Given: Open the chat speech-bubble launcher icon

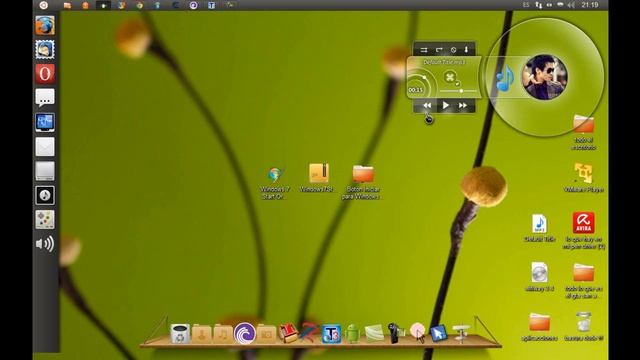Looking at the screenshot, I should tap(45, 98).
